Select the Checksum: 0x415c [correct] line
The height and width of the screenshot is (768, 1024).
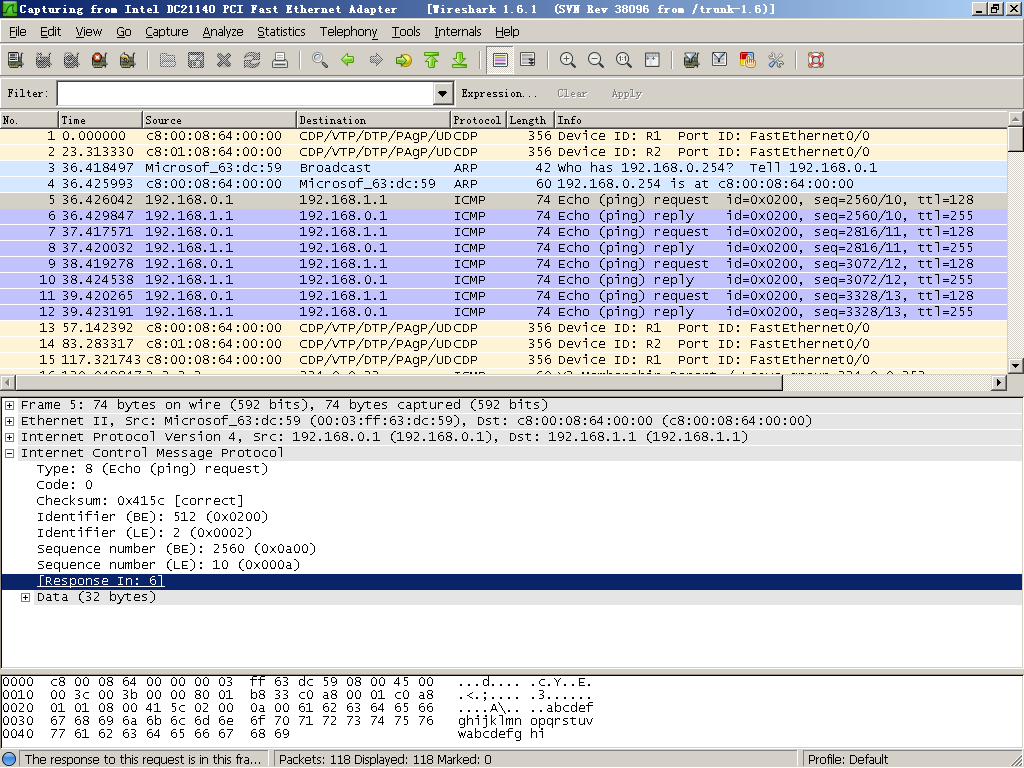click(140, 501)
